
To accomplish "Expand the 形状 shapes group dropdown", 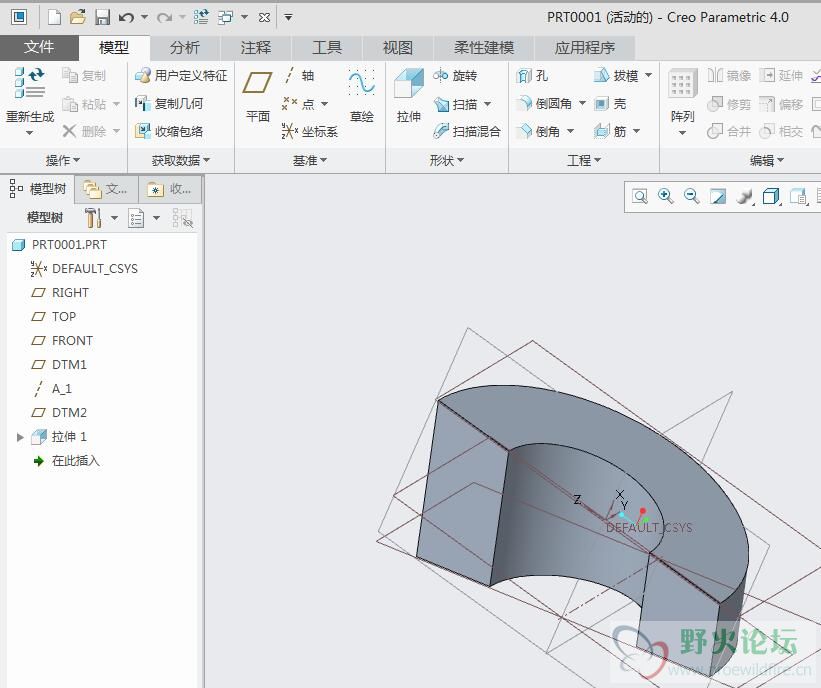I will [x=447, y=160].
